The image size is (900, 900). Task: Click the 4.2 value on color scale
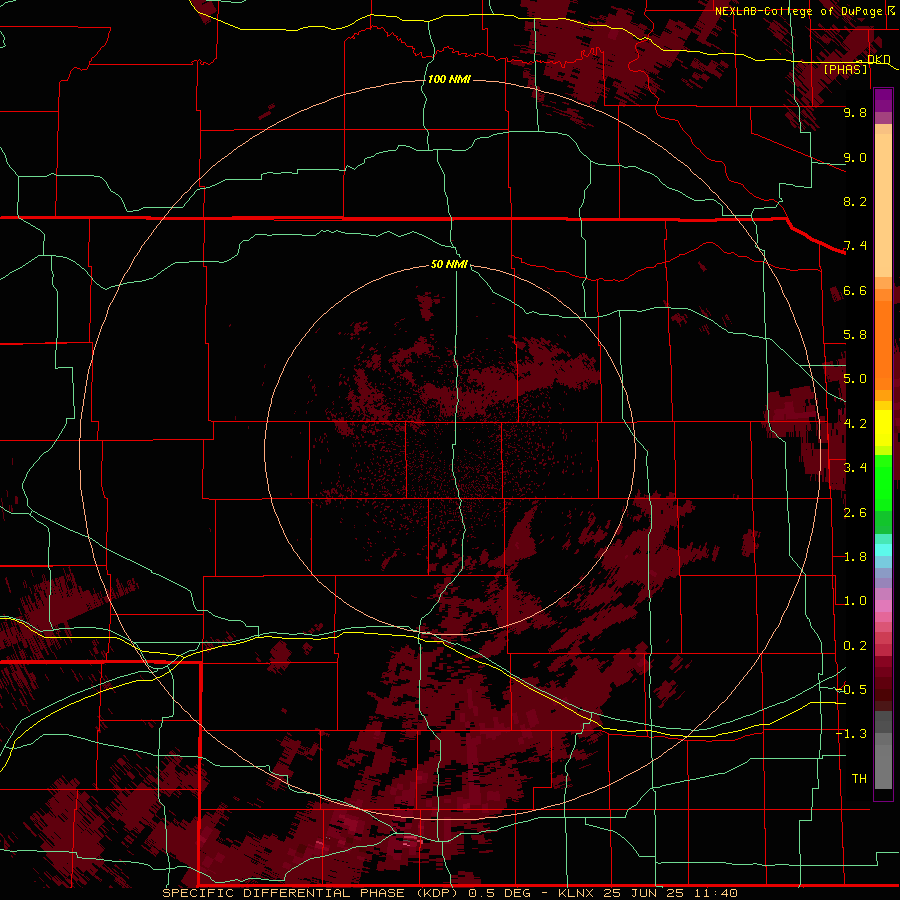click(855, 424)
